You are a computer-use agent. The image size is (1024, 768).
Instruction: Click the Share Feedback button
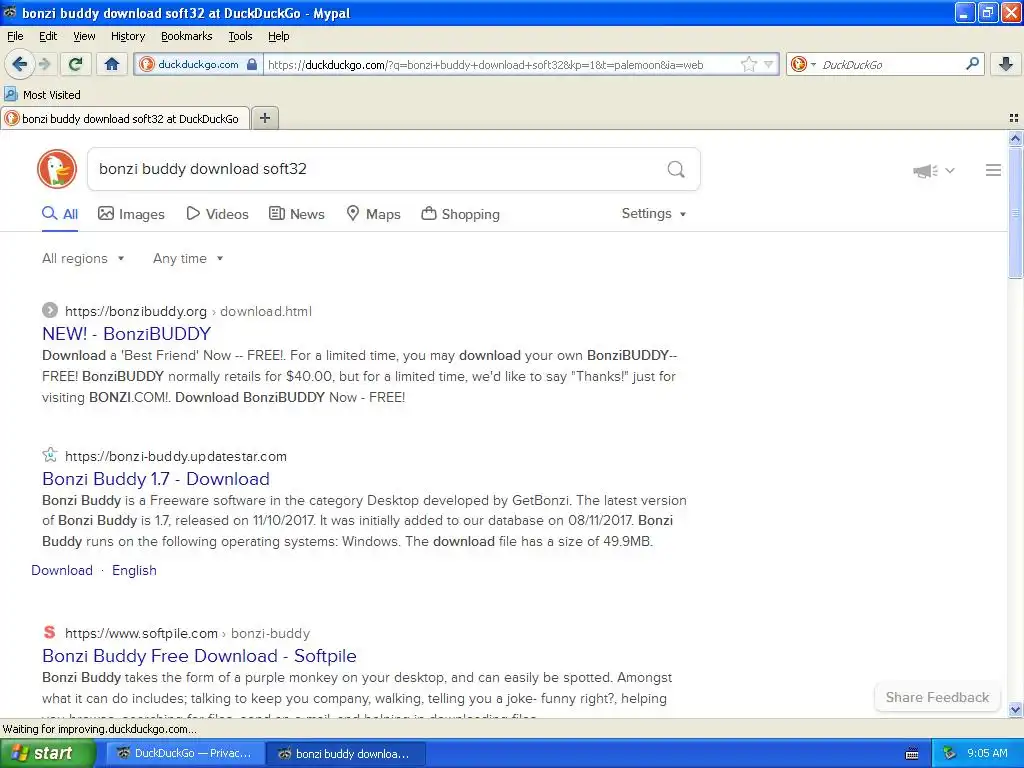[937, 697]
